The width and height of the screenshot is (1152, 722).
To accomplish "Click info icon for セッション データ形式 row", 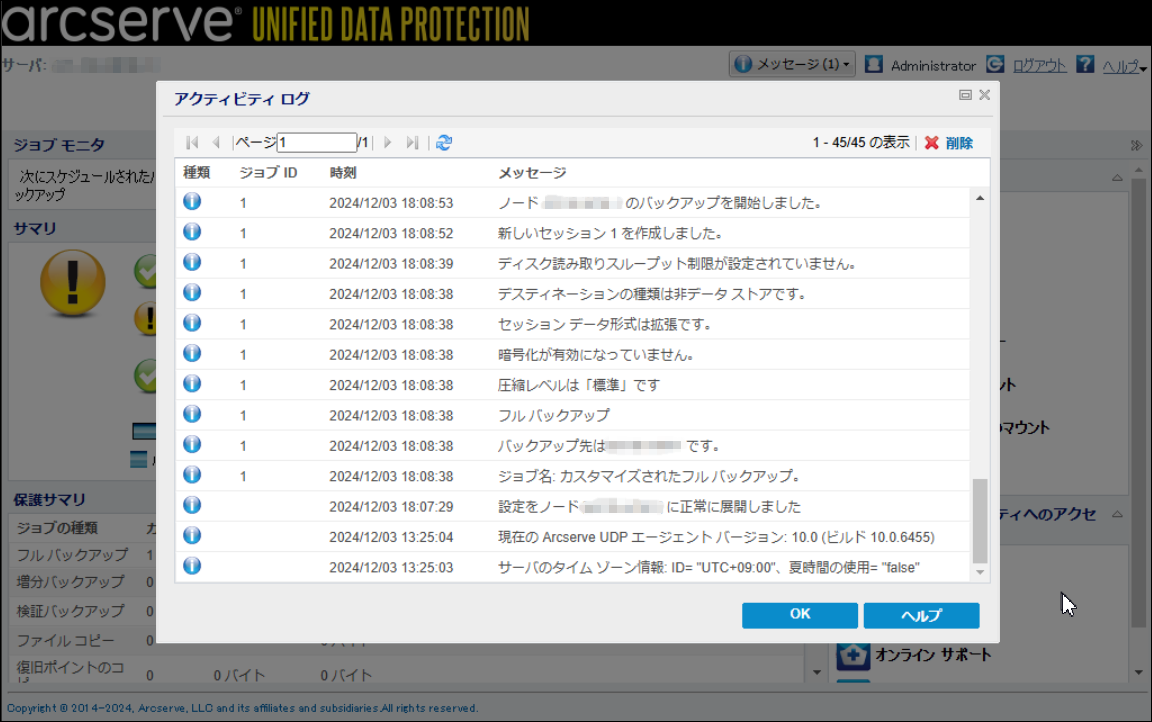I will [192, 323].
